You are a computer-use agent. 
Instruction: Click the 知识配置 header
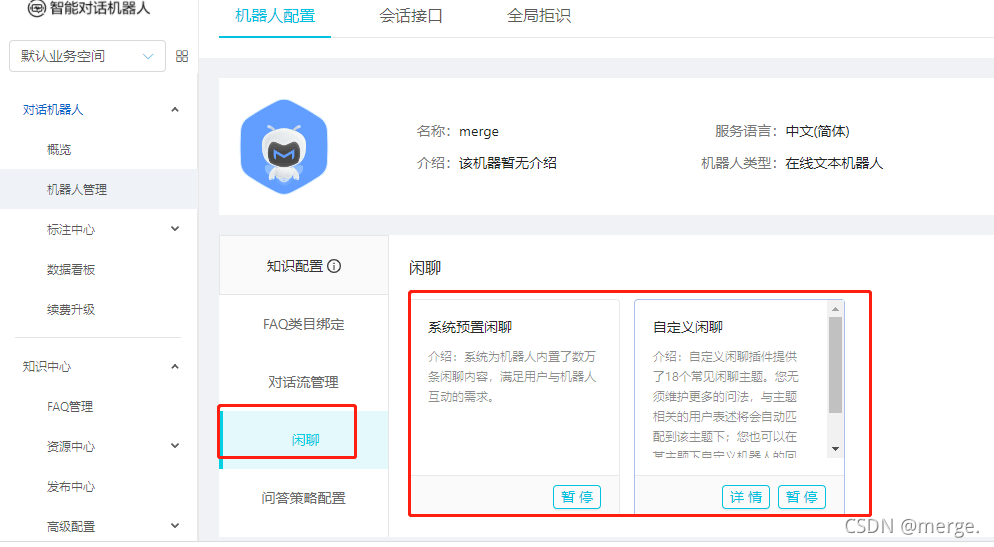pyautogui.click(x=304, y=266)
